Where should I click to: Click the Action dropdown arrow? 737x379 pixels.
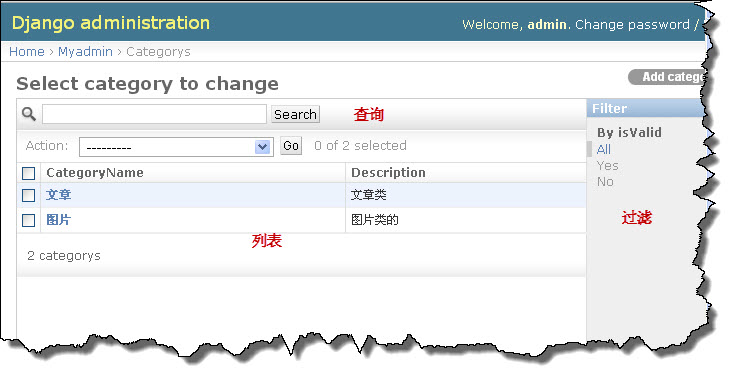262,147
